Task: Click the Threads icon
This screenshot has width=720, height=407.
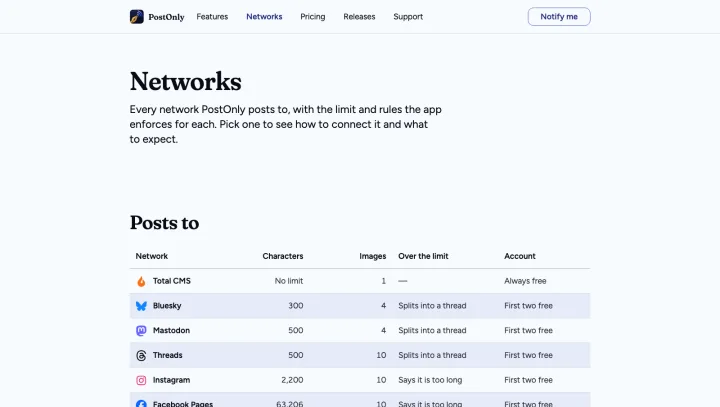Action: pos(141,356)
